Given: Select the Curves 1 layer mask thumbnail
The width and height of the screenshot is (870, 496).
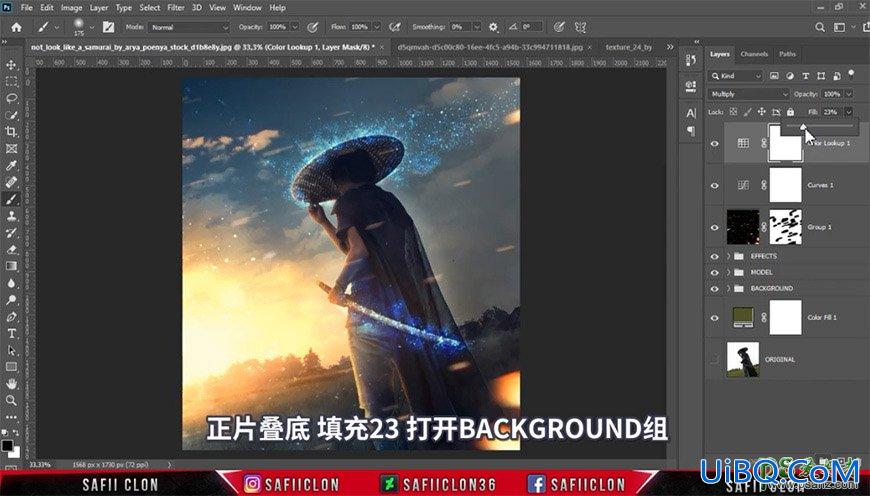Looking at the screenshot, I should coord(785,185).
